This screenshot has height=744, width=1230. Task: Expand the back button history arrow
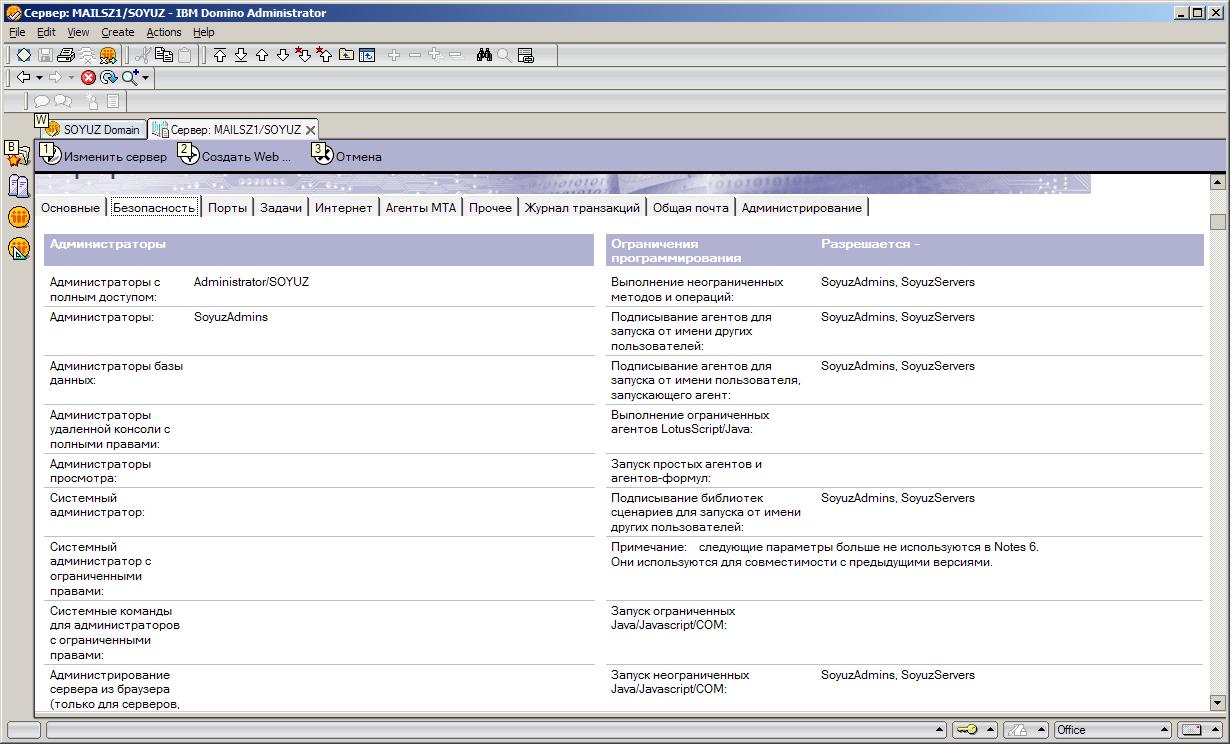pos(39,78)
